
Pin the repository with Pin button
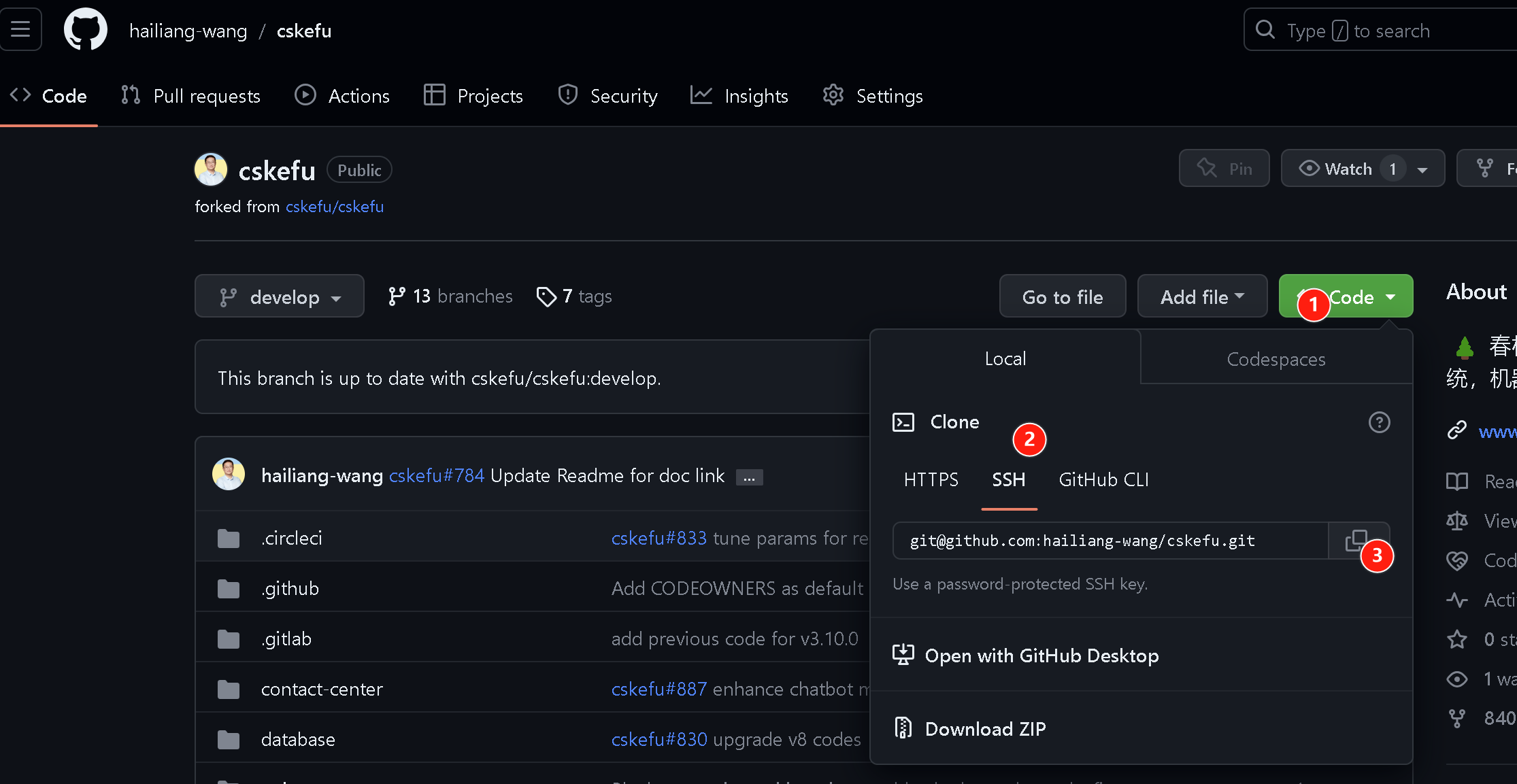click(1224, 169)
